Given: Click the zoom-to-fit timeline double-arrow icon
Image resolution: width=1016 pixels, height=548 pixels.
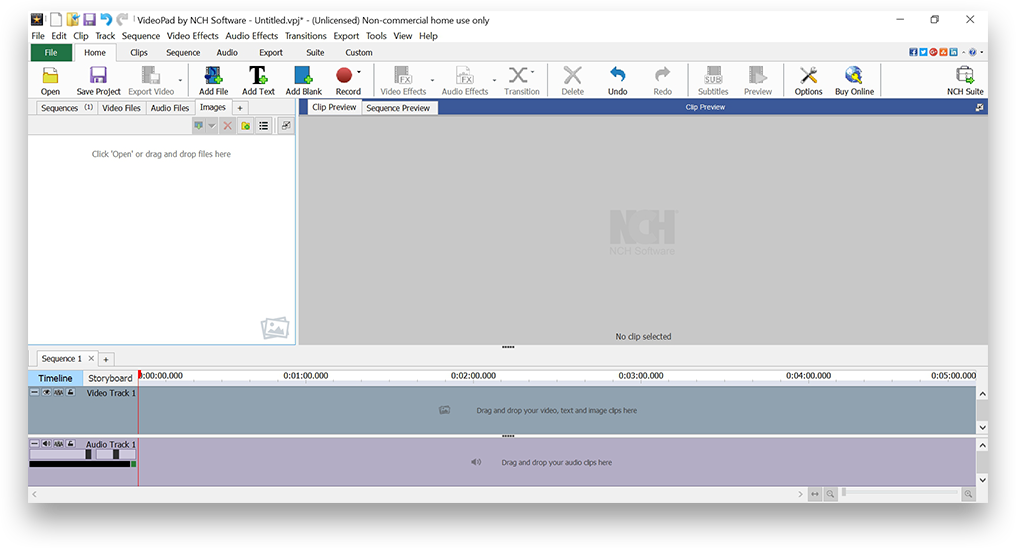Looking at the screenshot, I should (814, 494).
